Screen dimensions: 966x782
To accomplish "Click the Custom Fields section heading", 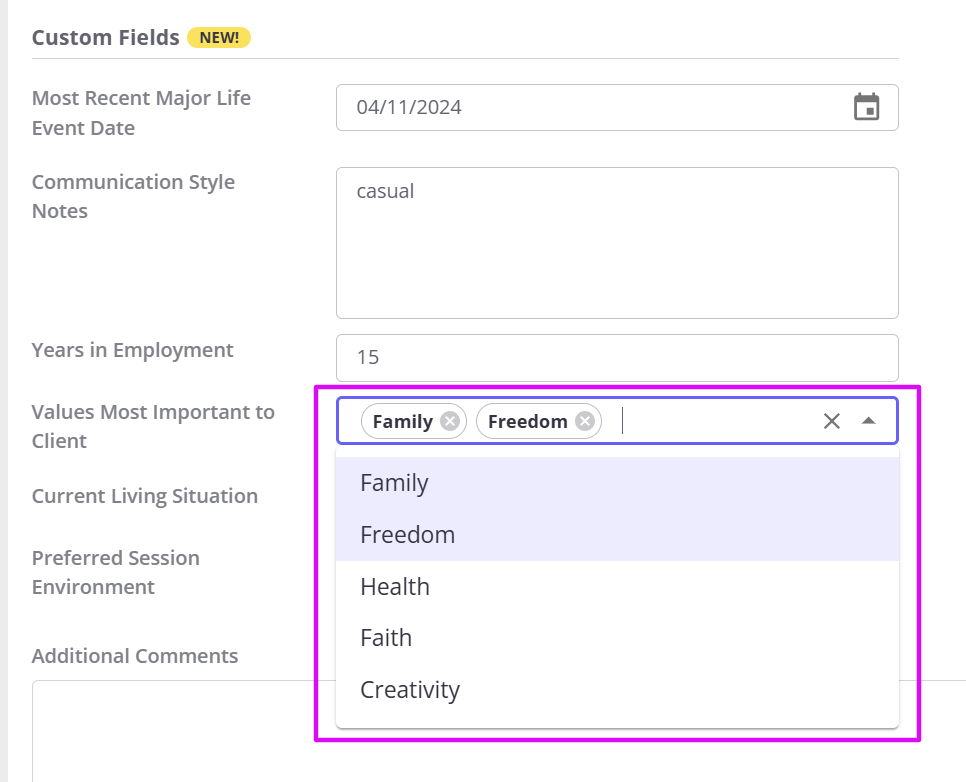I will 105,37.
